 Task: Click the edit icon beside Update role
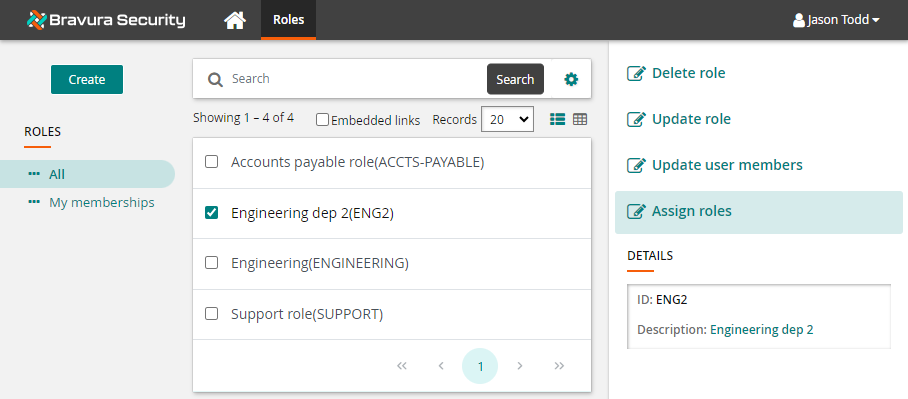[636, 119]
